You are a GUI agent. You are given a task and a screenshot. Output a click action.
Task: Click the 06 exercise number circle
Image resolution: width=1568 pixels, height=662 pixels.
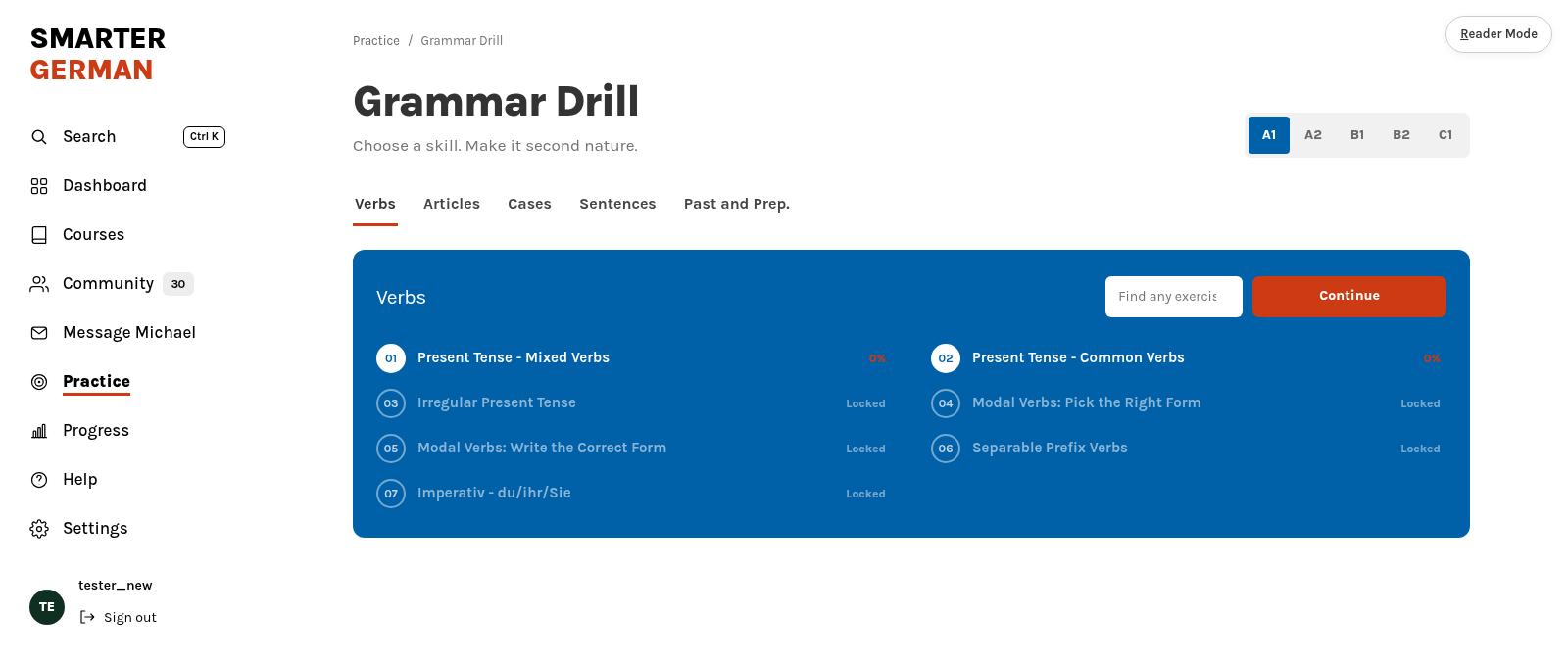click(946, 449)
